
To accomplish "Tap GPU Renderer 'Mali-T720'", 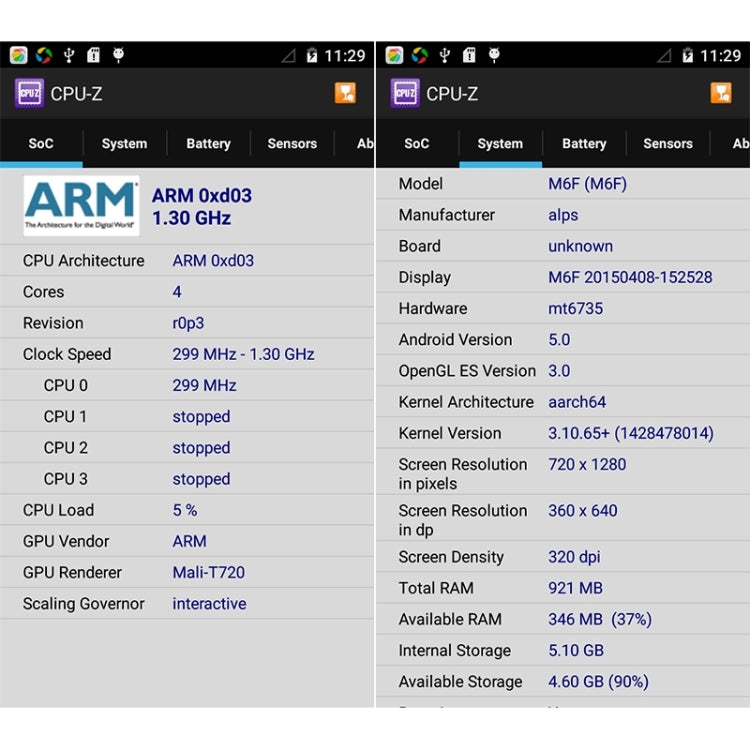I will click(x=209, y=573).
